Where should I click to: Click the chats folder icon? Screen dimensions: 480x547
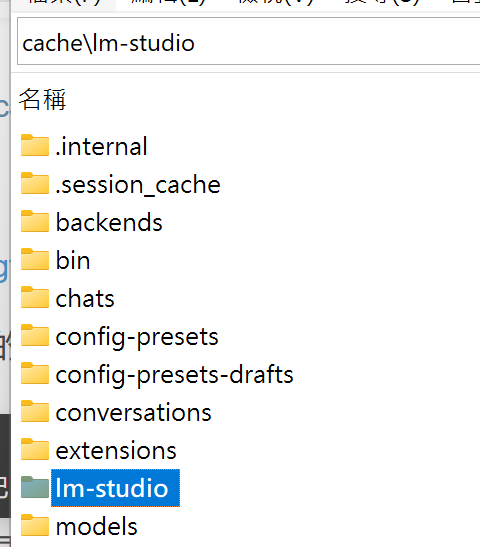click(x=35, y=297)
